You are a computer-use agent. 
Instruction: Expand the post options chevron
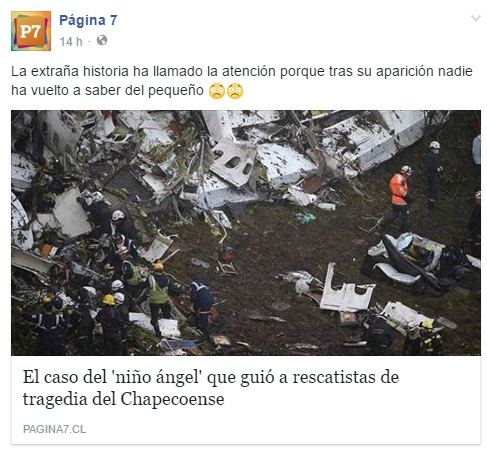476,18
